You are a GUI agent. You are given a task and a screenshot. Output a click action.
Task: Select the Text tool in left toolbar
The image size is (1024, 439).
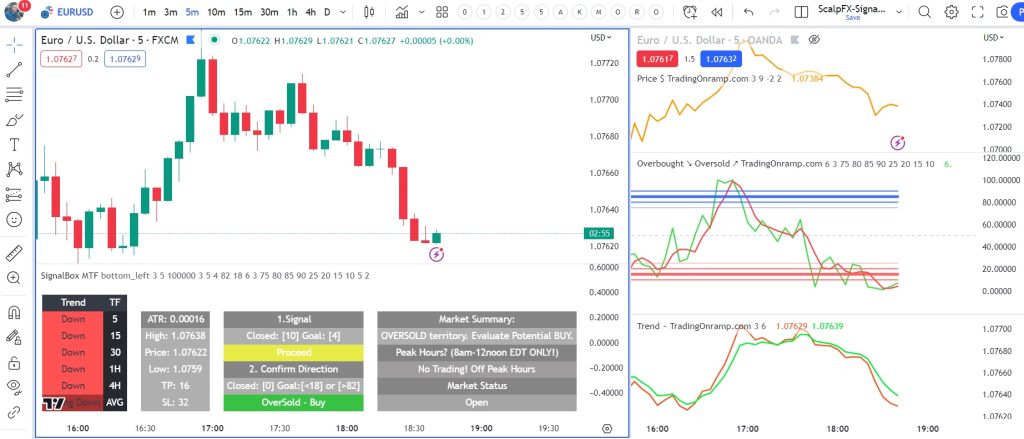tap(15, 144)
